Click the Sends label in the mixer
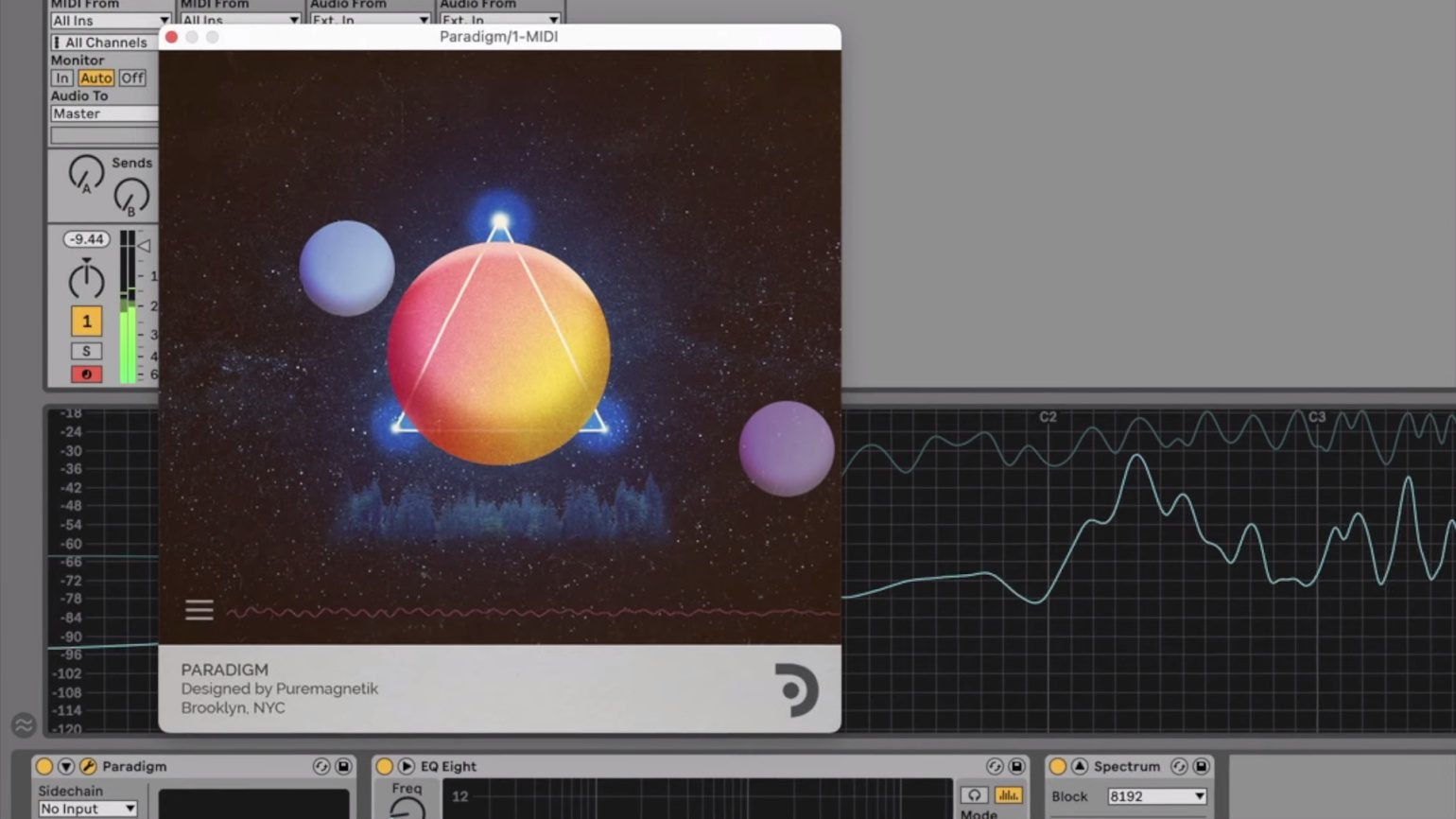This screenshot has height=819, width=1456. point(131,163)
